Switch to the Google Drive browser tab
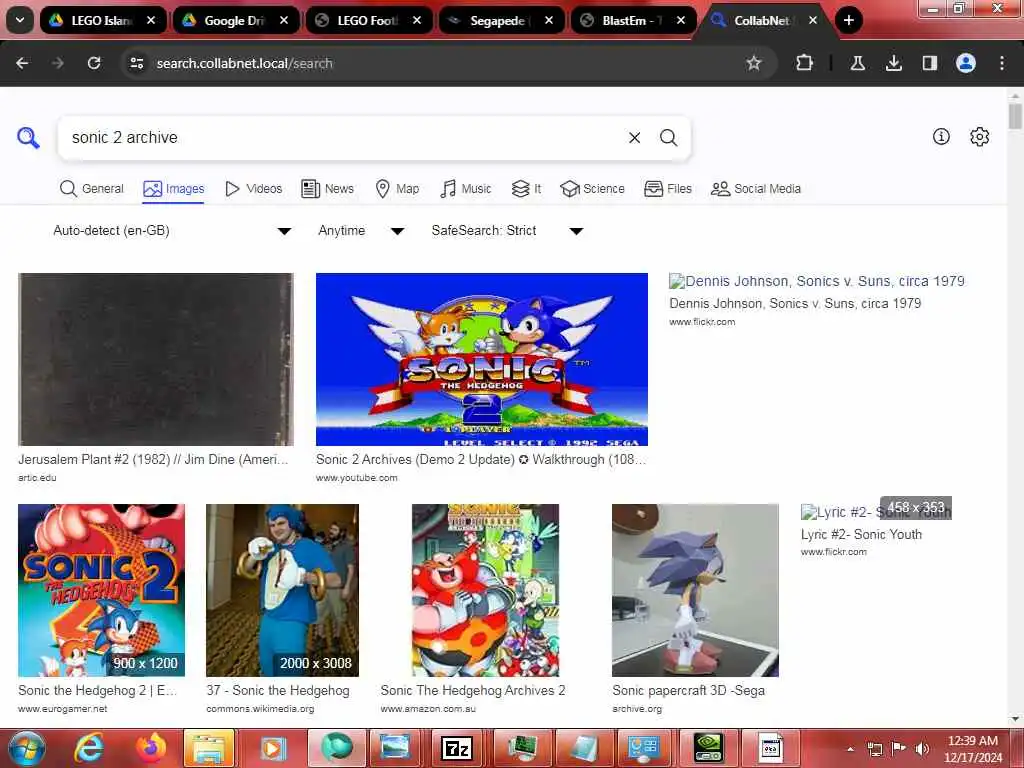The height and width of the screenshot is (768, 1024). click(235, 20)
